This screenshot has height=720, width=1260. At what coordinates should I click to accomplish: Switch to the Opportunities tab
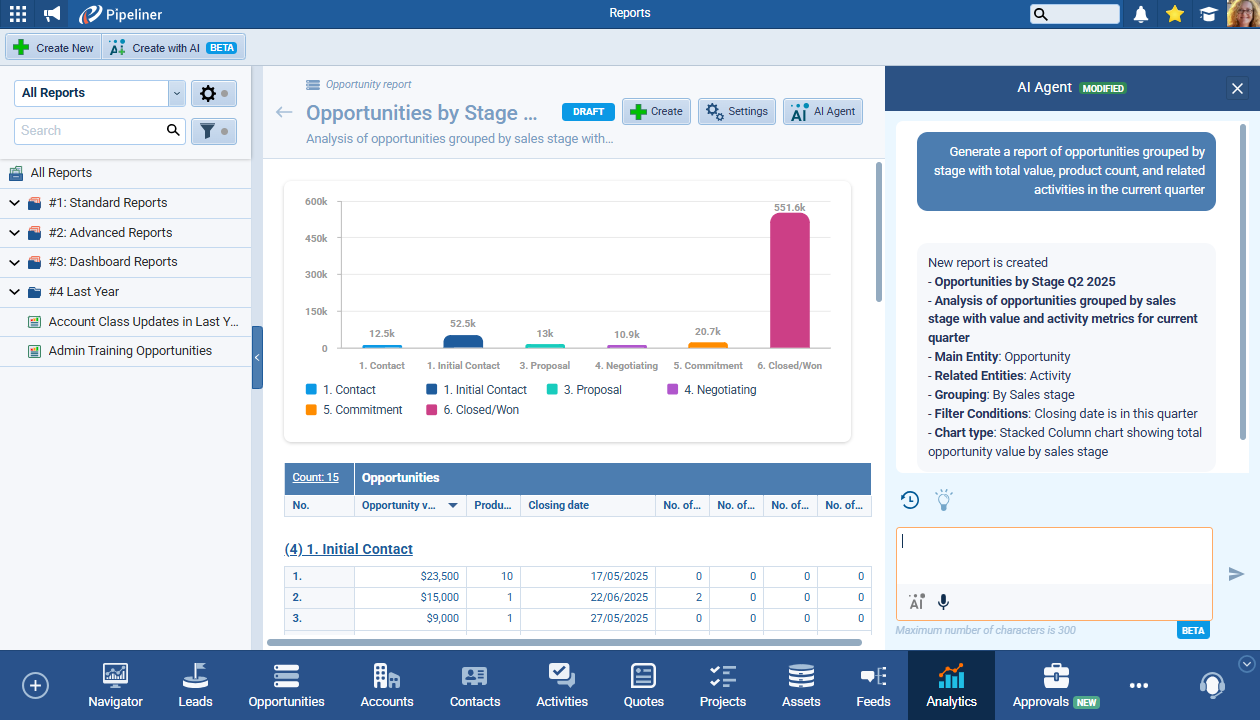coord(286,685)
